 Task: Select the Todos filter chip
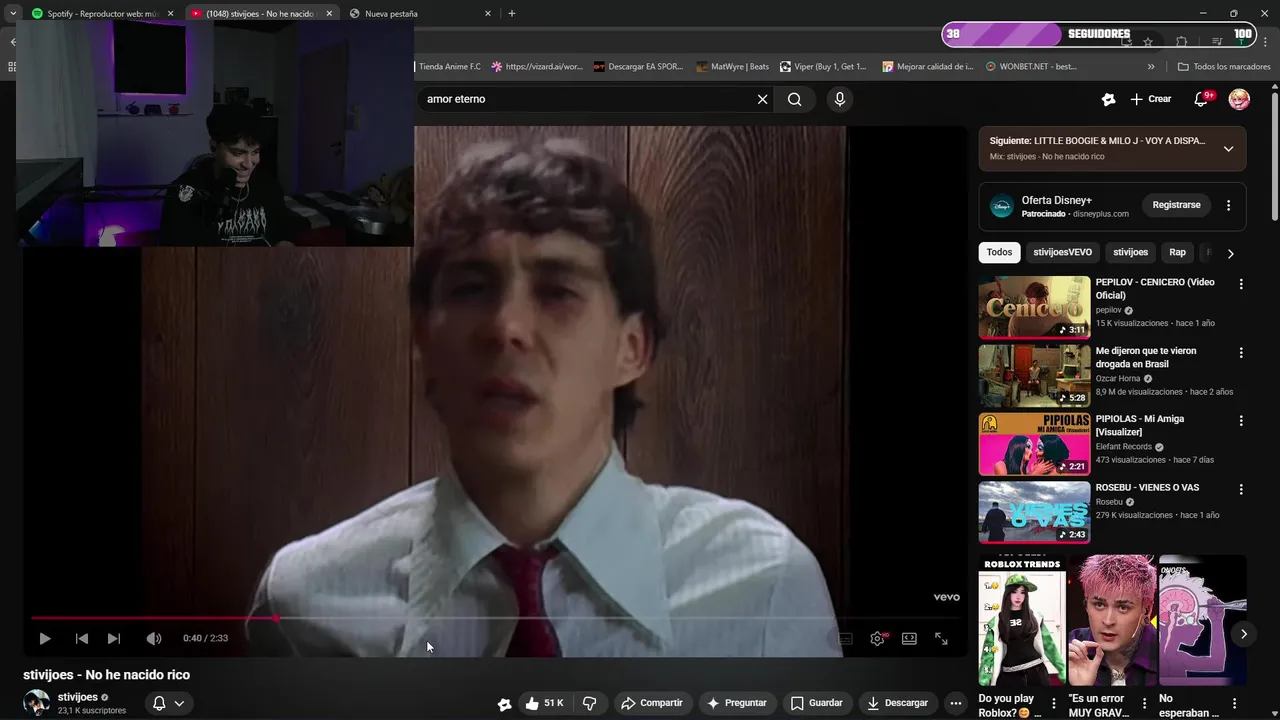click(x=999, y=252)
